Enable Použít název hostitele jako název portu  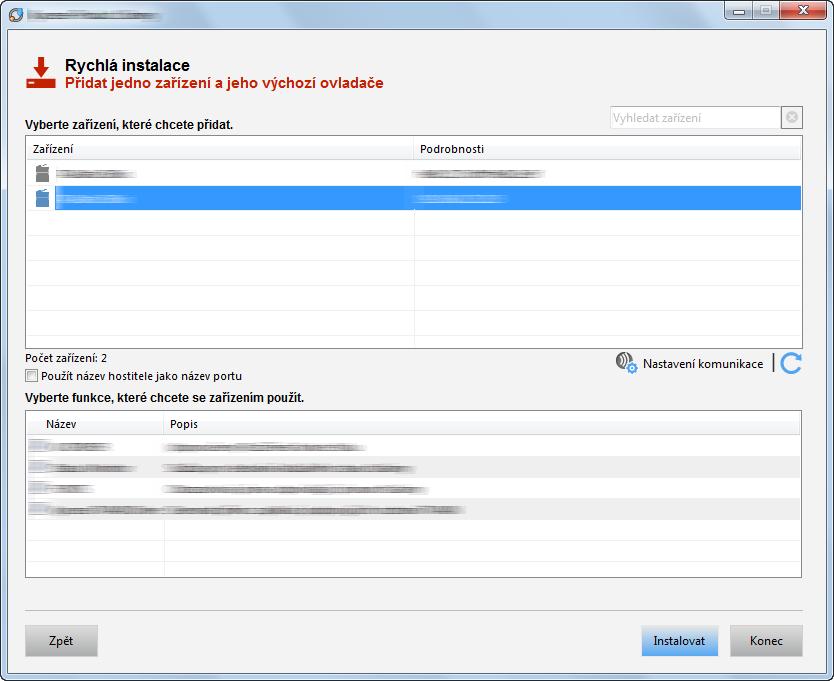32,376
